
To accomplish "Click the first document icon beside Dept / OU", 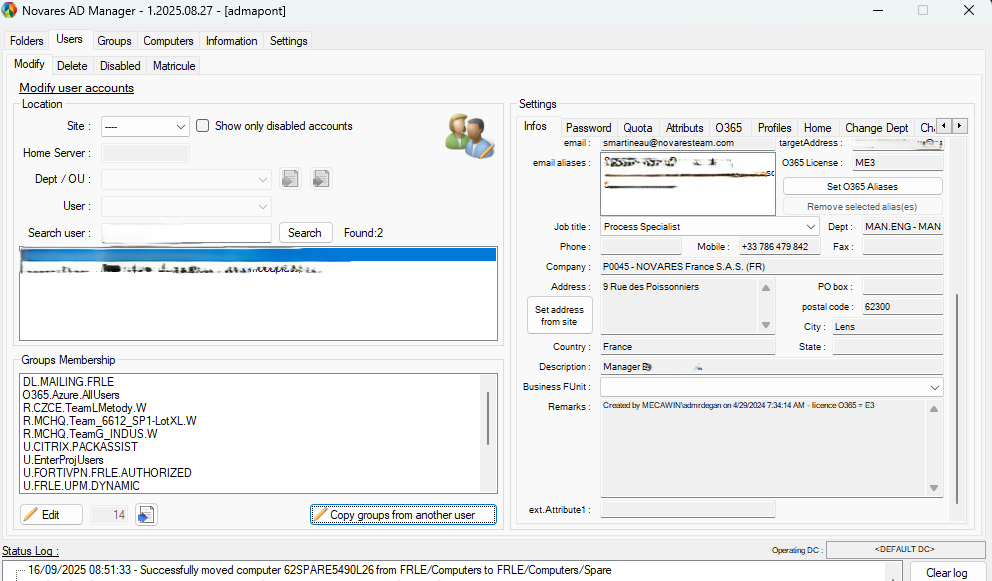I will 290,179.
